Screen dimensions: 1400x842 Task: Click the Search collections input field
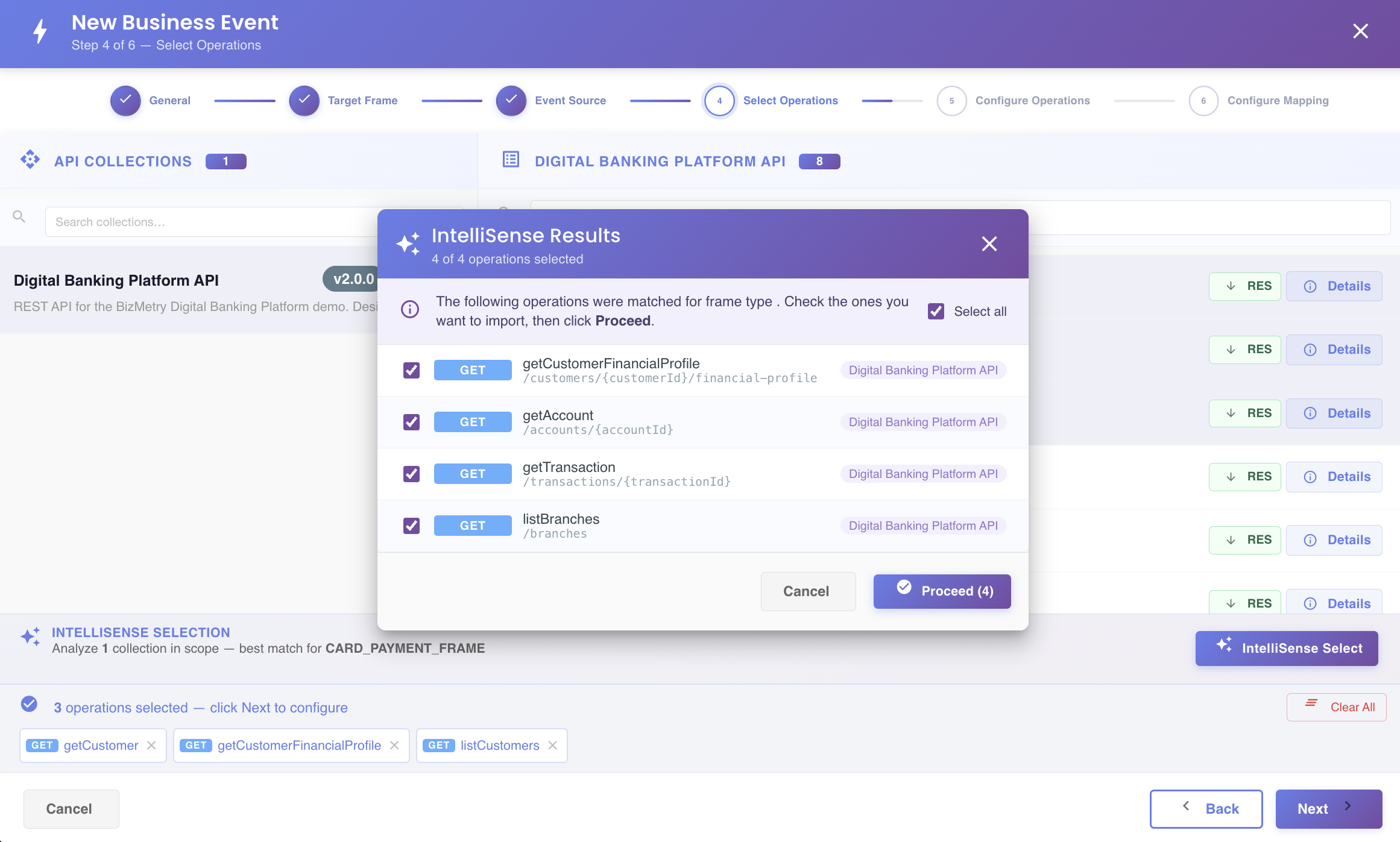click(211, 222)
